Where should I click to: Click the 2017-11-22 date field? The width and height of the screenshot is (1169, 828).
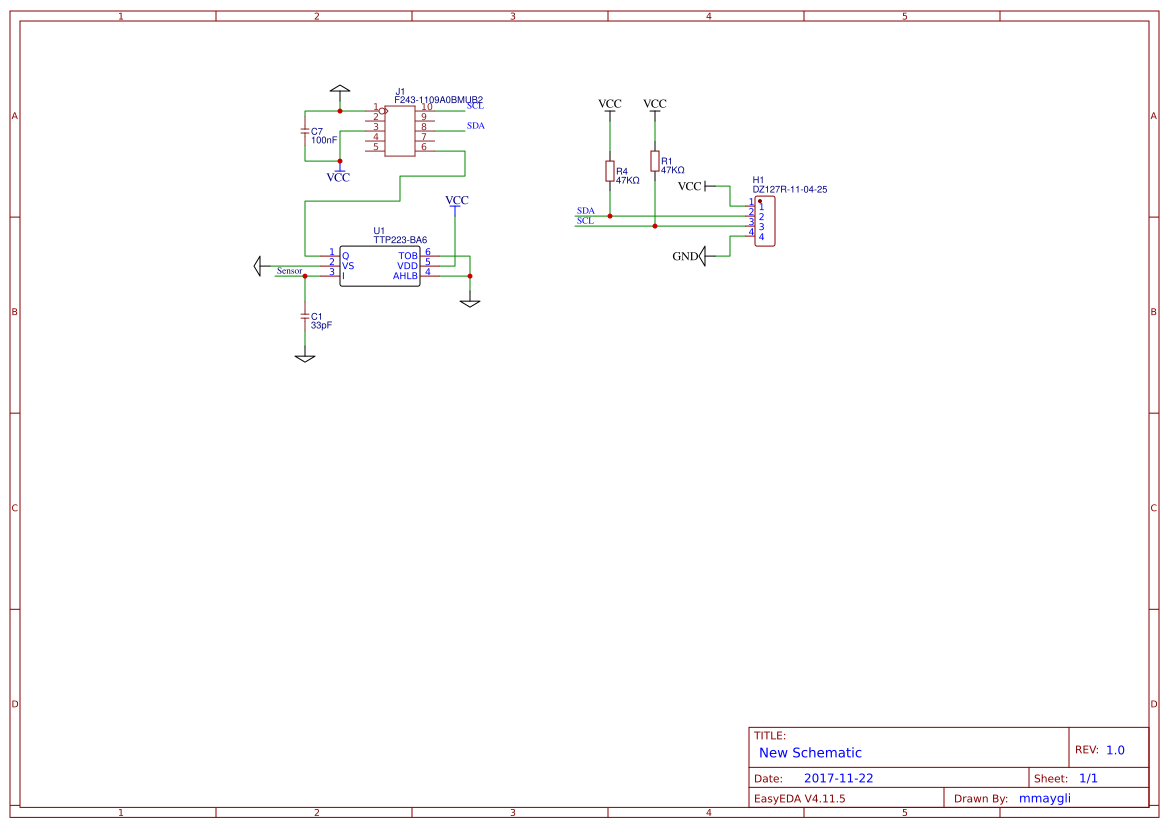(839, 776)
